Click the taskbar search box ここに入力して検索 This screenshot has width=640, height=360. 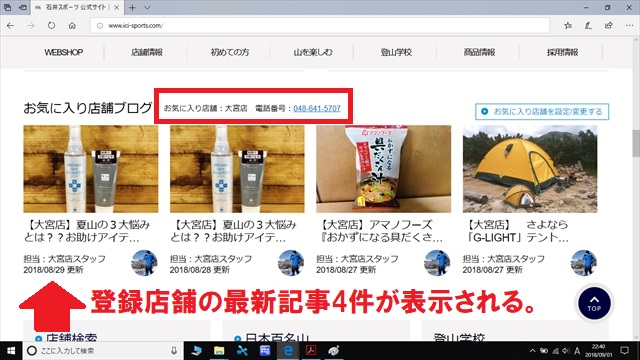click(102, 351)
